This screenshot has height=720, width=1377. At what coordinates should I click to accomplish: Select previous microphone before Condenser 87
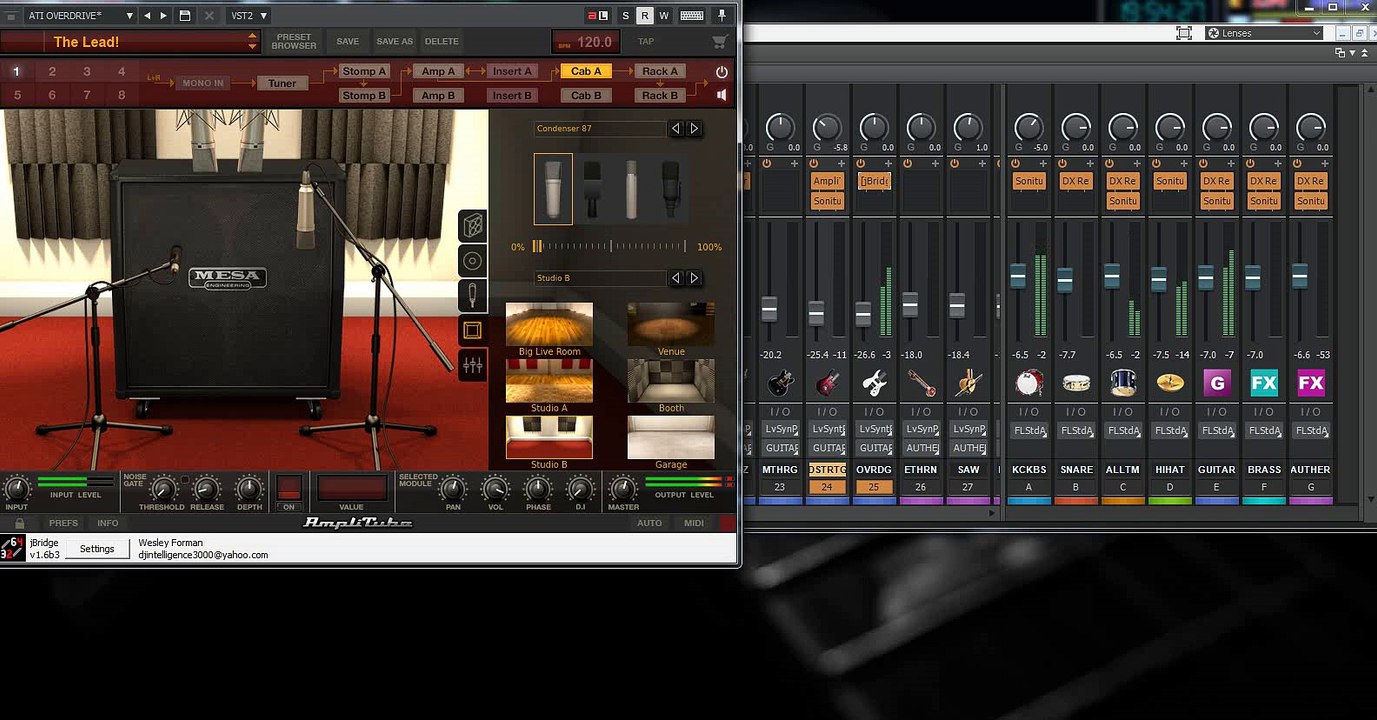coord(676,129)
